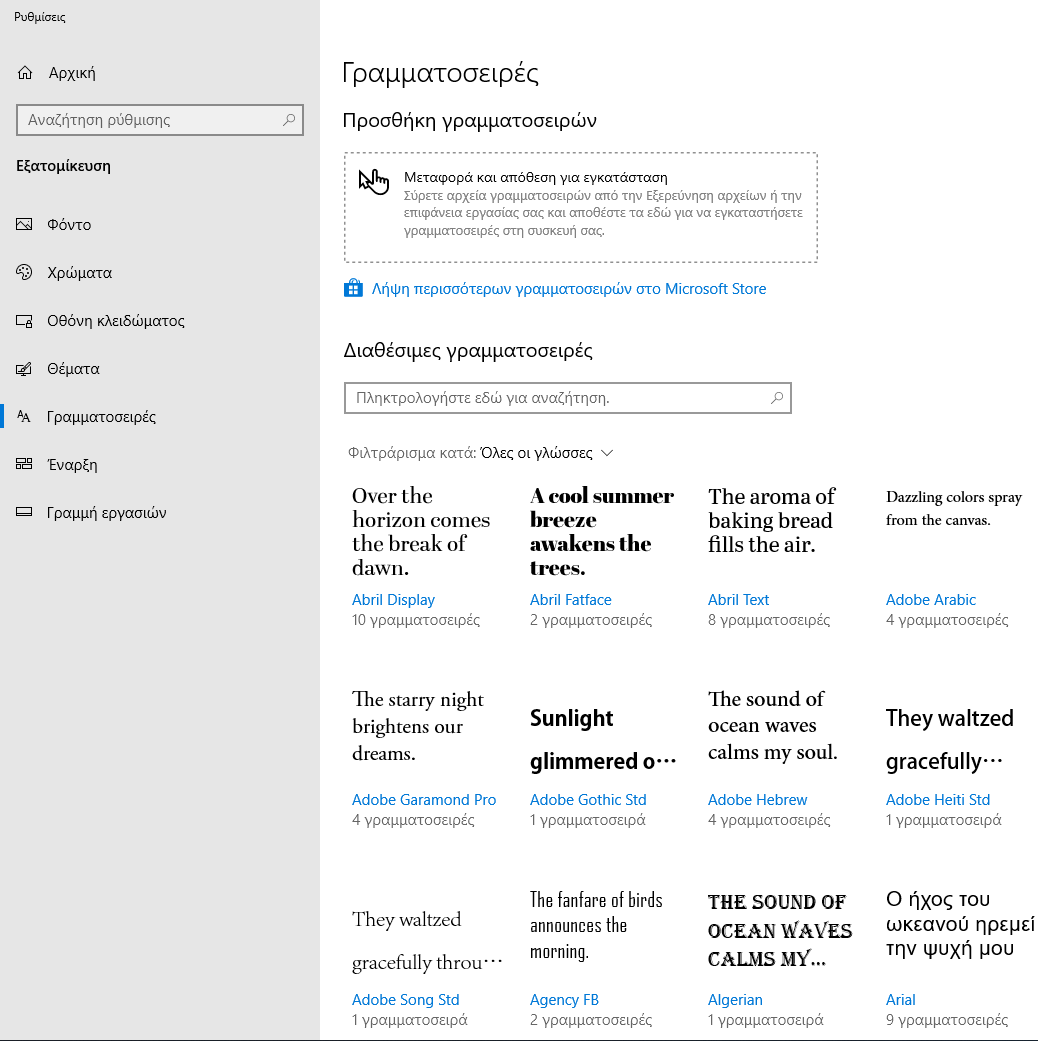Open Adobe Gothic Std font
The height and width of the screenshot is (1041, 1038).
click(x=588, y=799)
